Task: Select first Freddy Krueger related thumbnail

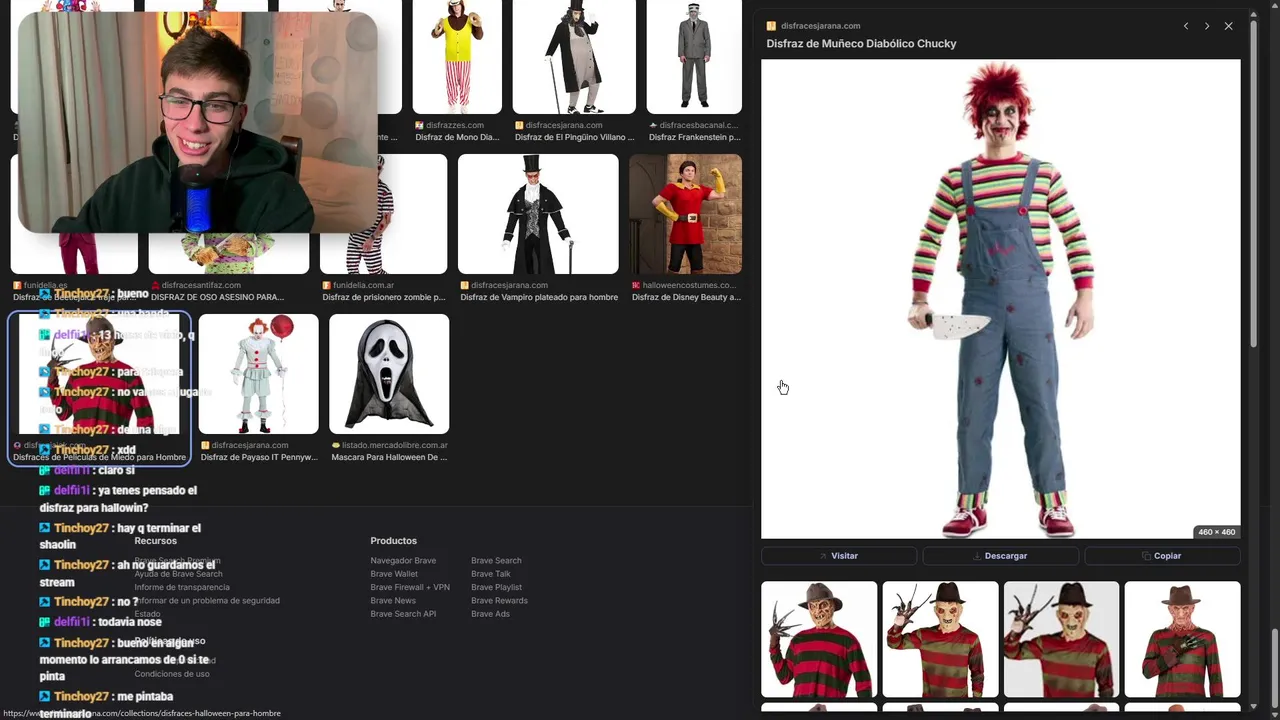Action: pyautogui.click(x=819, y=639)
